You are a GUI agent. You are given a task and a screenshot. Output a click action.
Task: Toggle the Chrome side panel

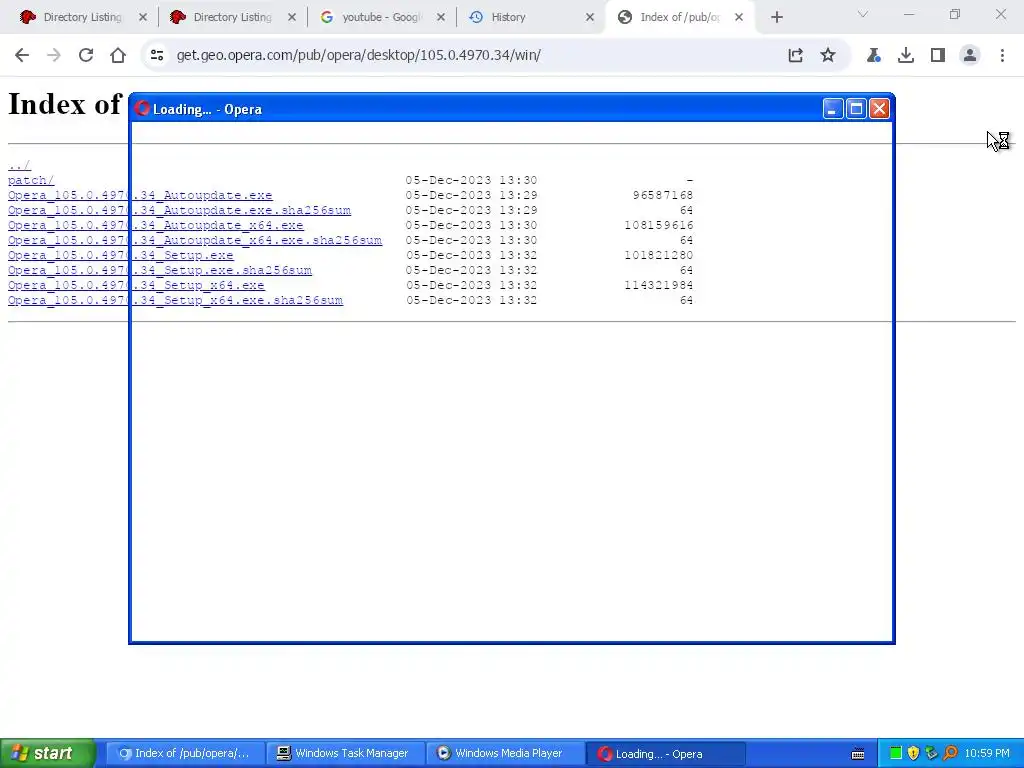coord(938,56)
